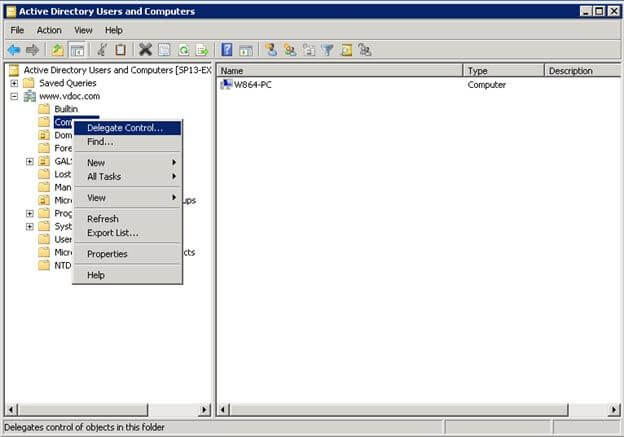
Task: Click the right pane horizontal scrollbar thumb
Action: tap(399, 410)
